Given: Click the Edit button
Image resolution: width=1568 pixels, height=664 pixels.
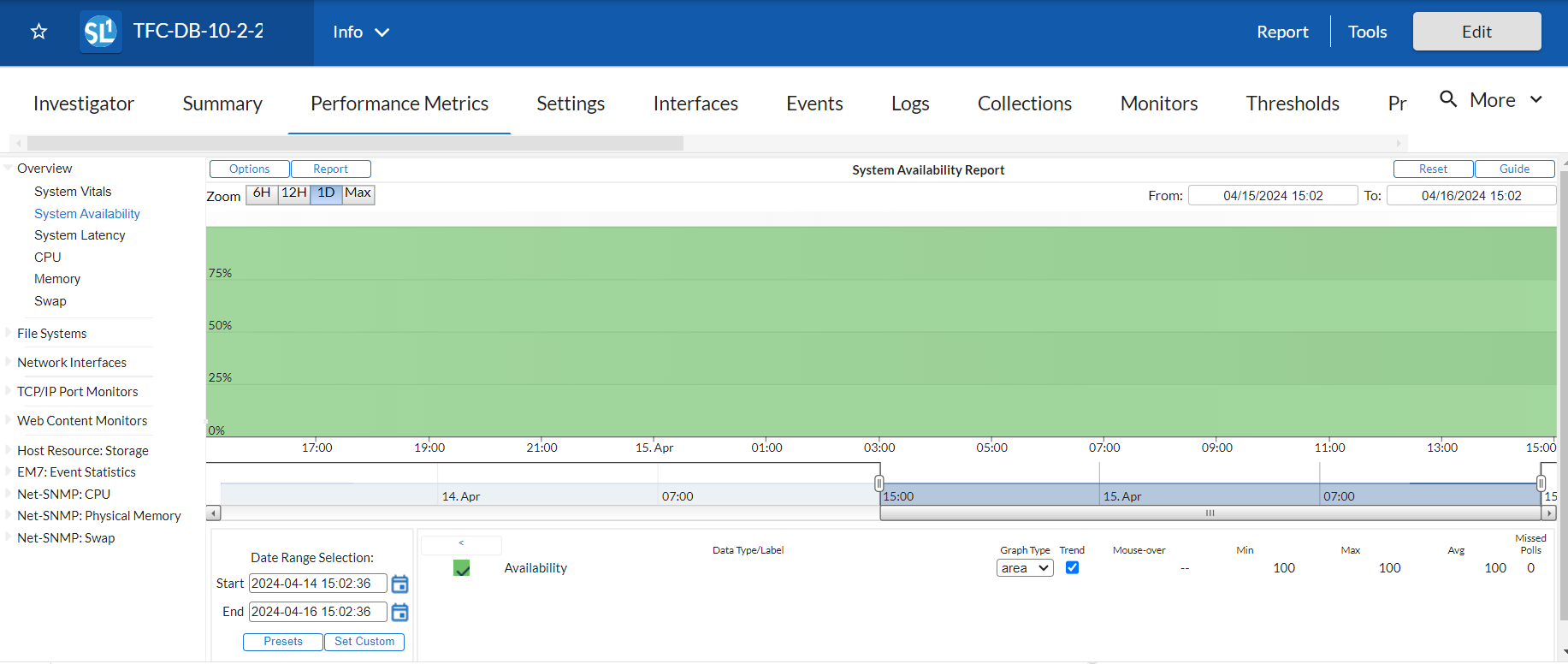Looking at the screenshot, I should click(x=1476, y=32).
